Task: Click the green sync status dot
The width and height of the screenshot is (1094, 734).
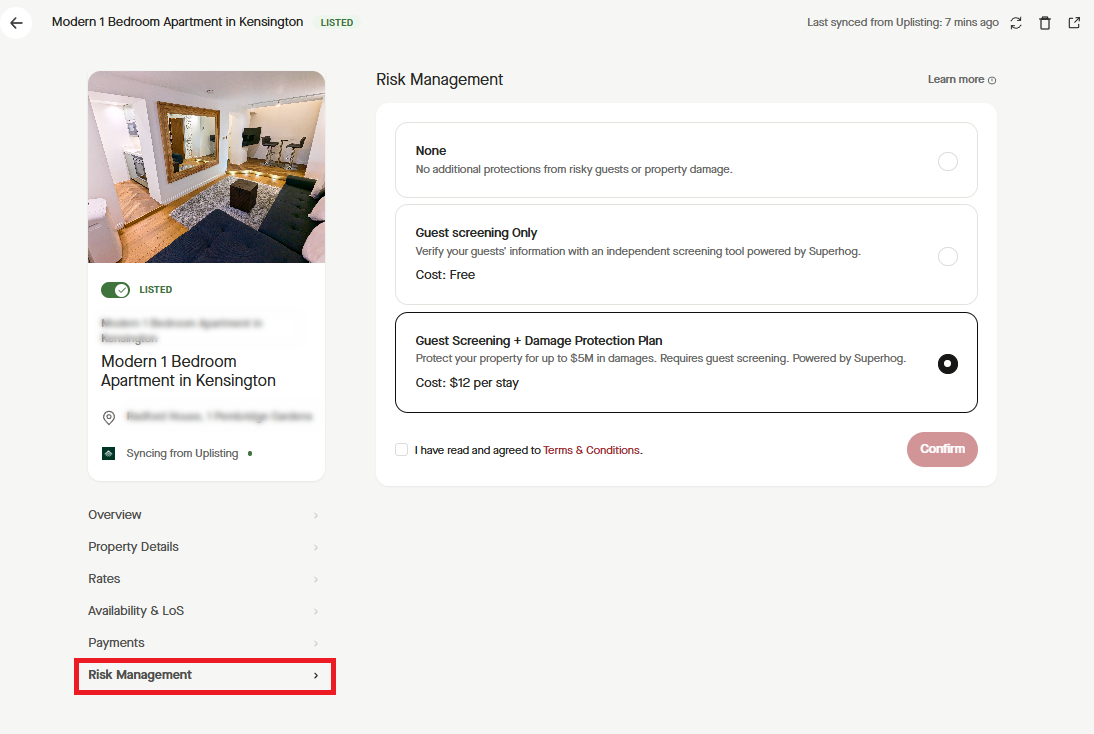Action: pos(250,454)
